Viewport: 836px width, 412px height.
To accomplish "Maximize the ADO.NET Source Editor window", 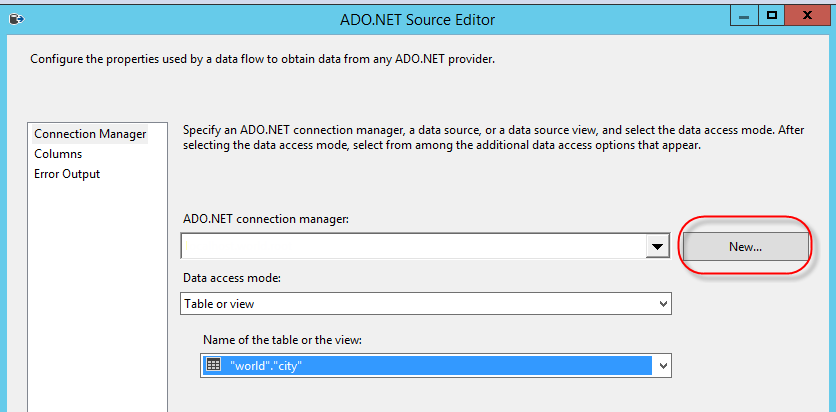I will click(772, 17).
